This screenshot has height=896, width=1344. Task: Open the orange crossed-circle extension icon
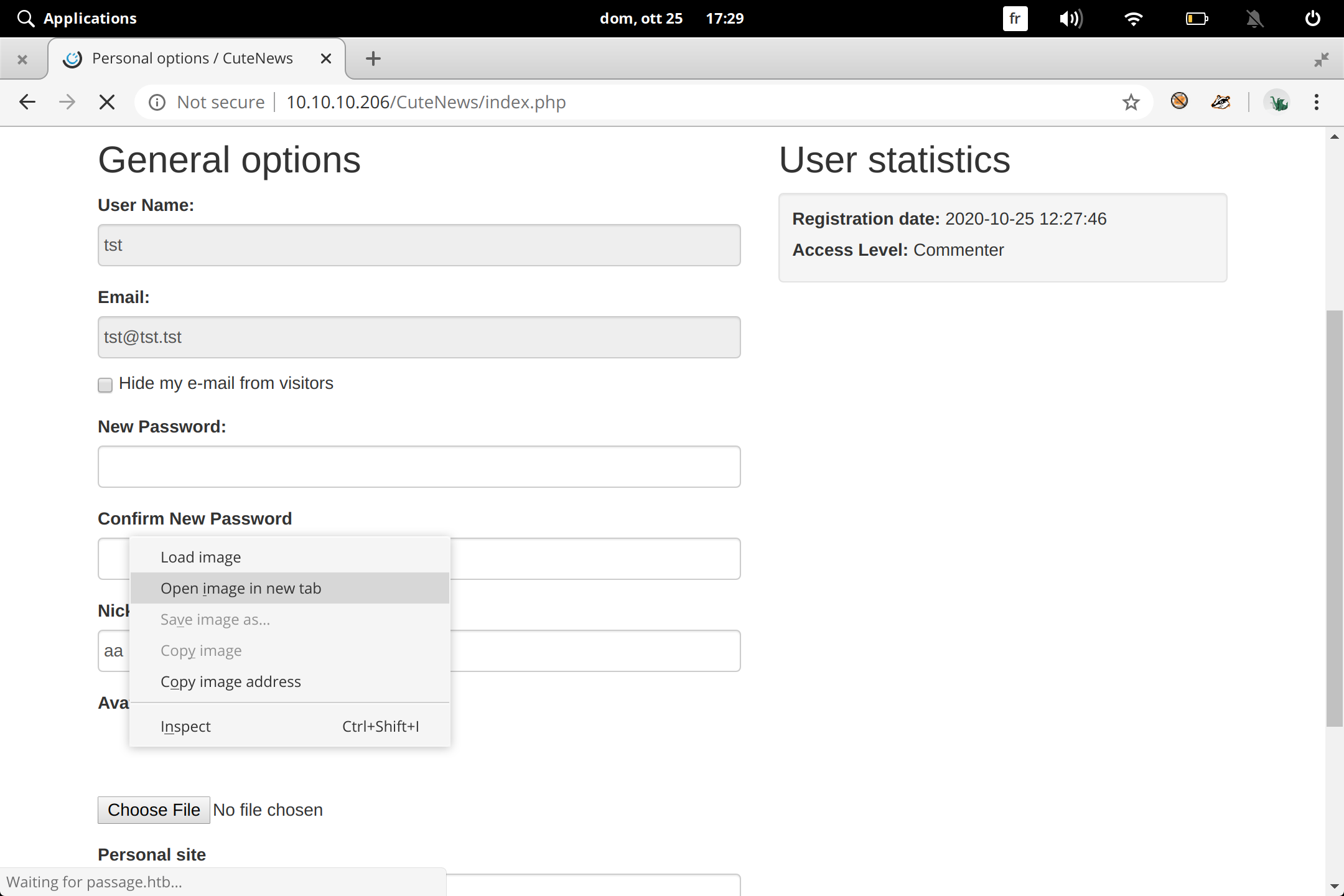[x=1178, y=101]
